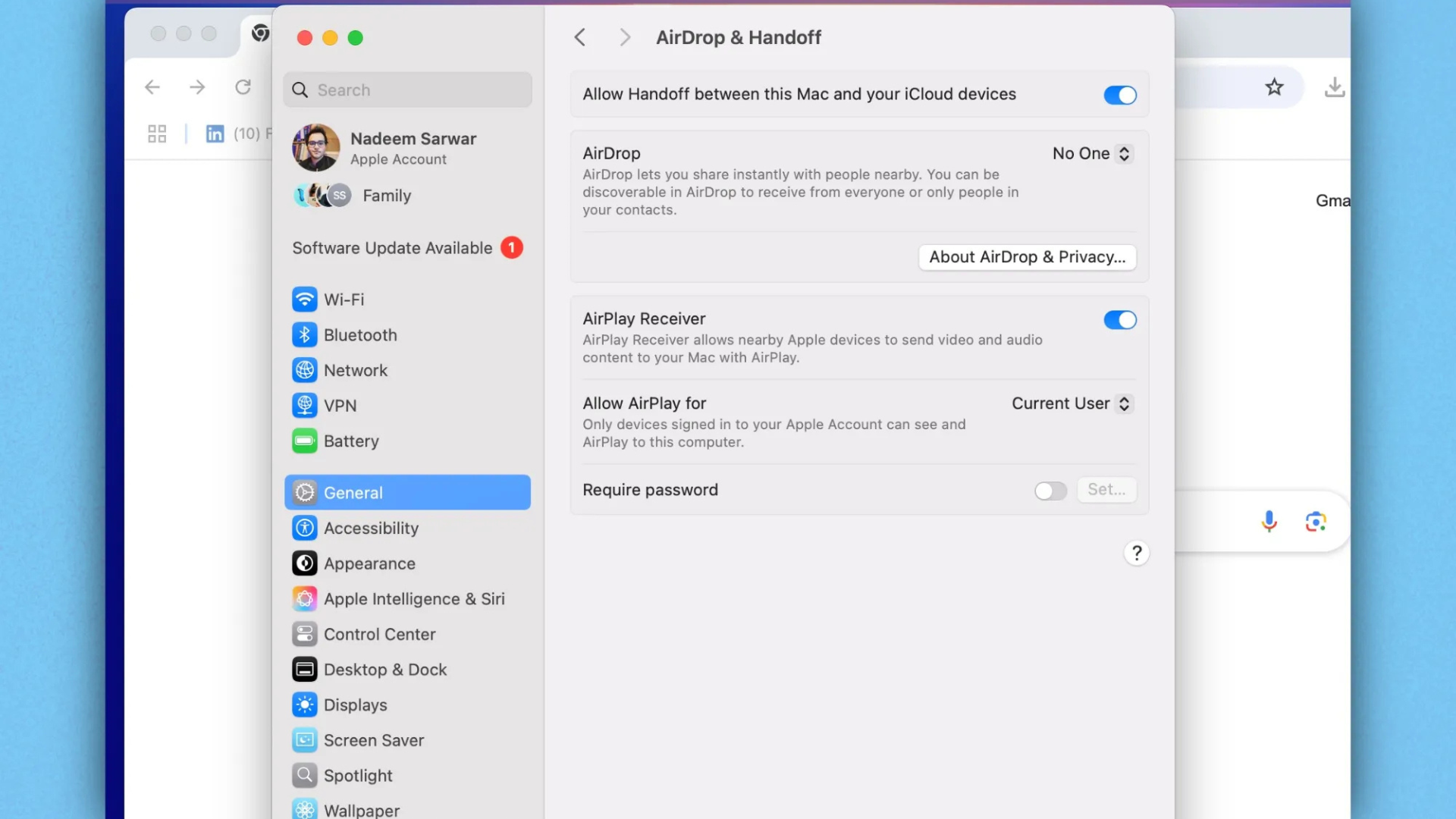Open Screen Saver settings

(x=374, y=740)
